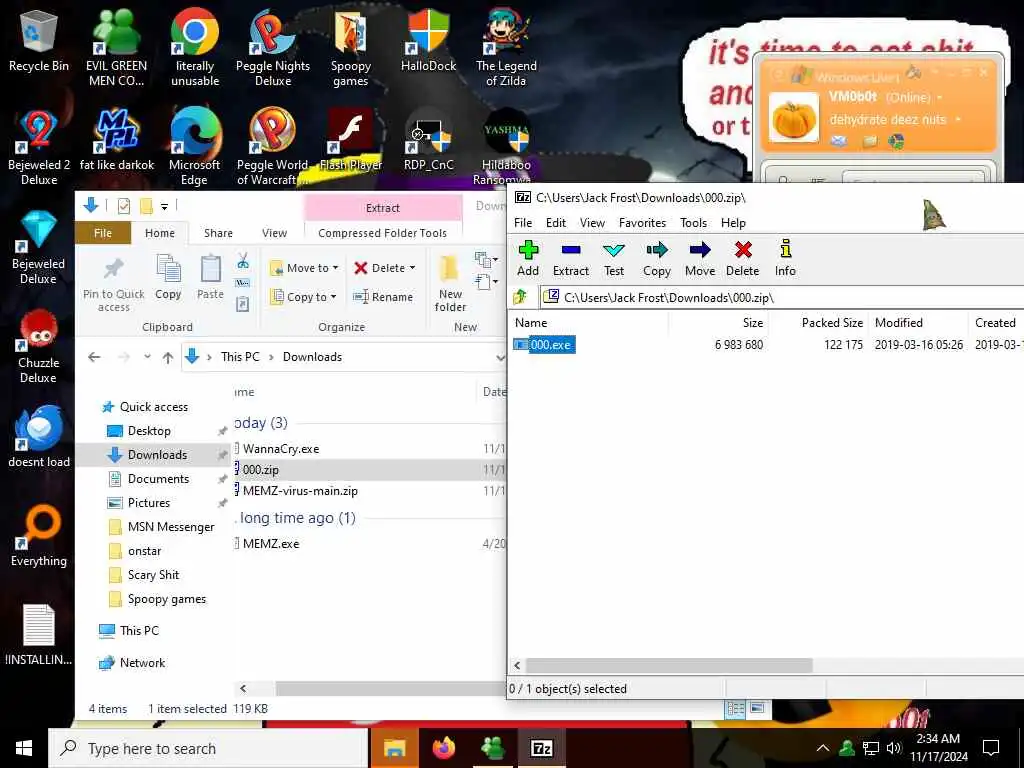This screenshot has height=768, width=1024.
Task: Click the Add button in 7-Zip toolbar
Action: pyautogui.click(x=528, y=259)
